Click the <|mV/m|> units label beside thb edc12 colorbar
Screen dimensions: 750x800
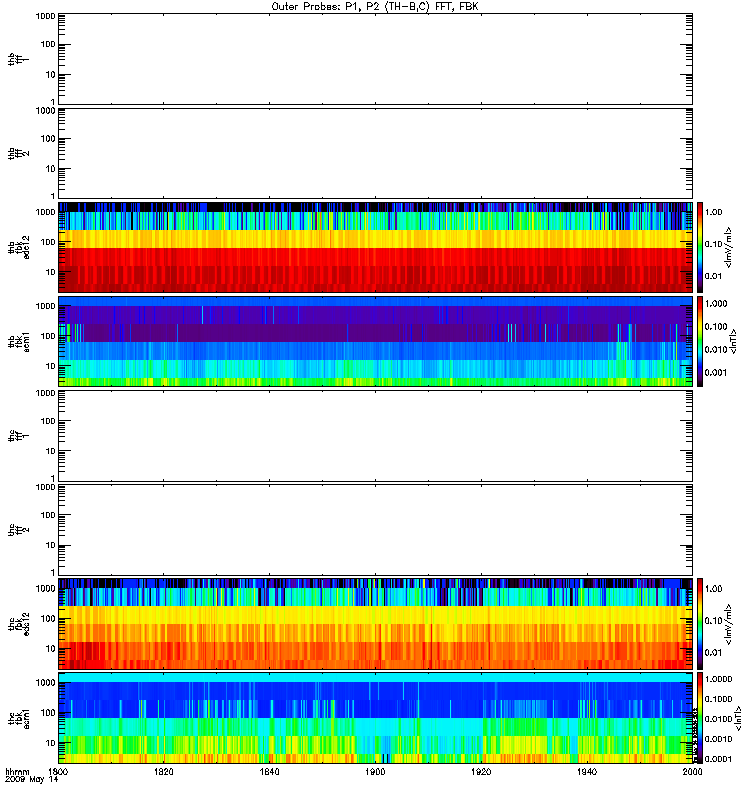point(729,247)
